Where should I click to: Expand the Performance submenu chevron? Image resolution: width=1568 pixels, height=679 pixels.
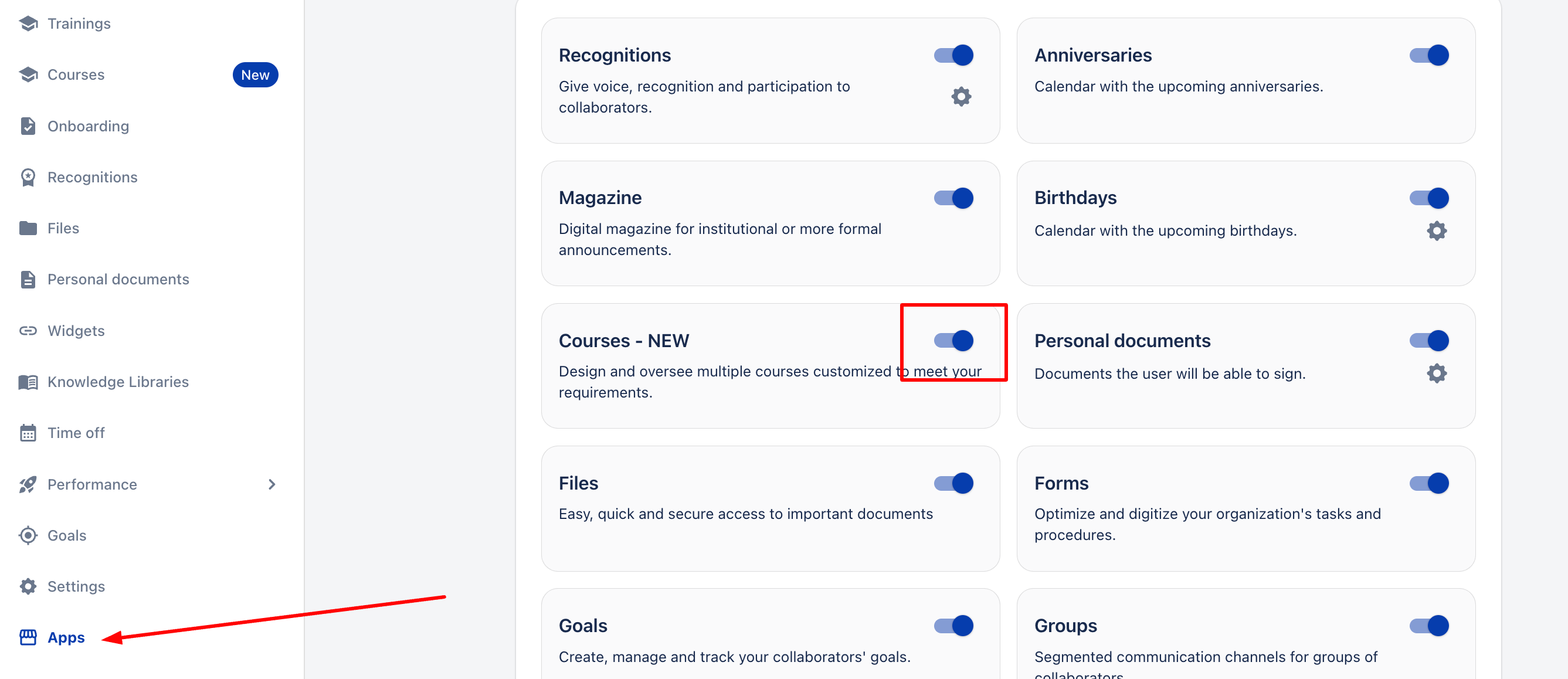272,484
